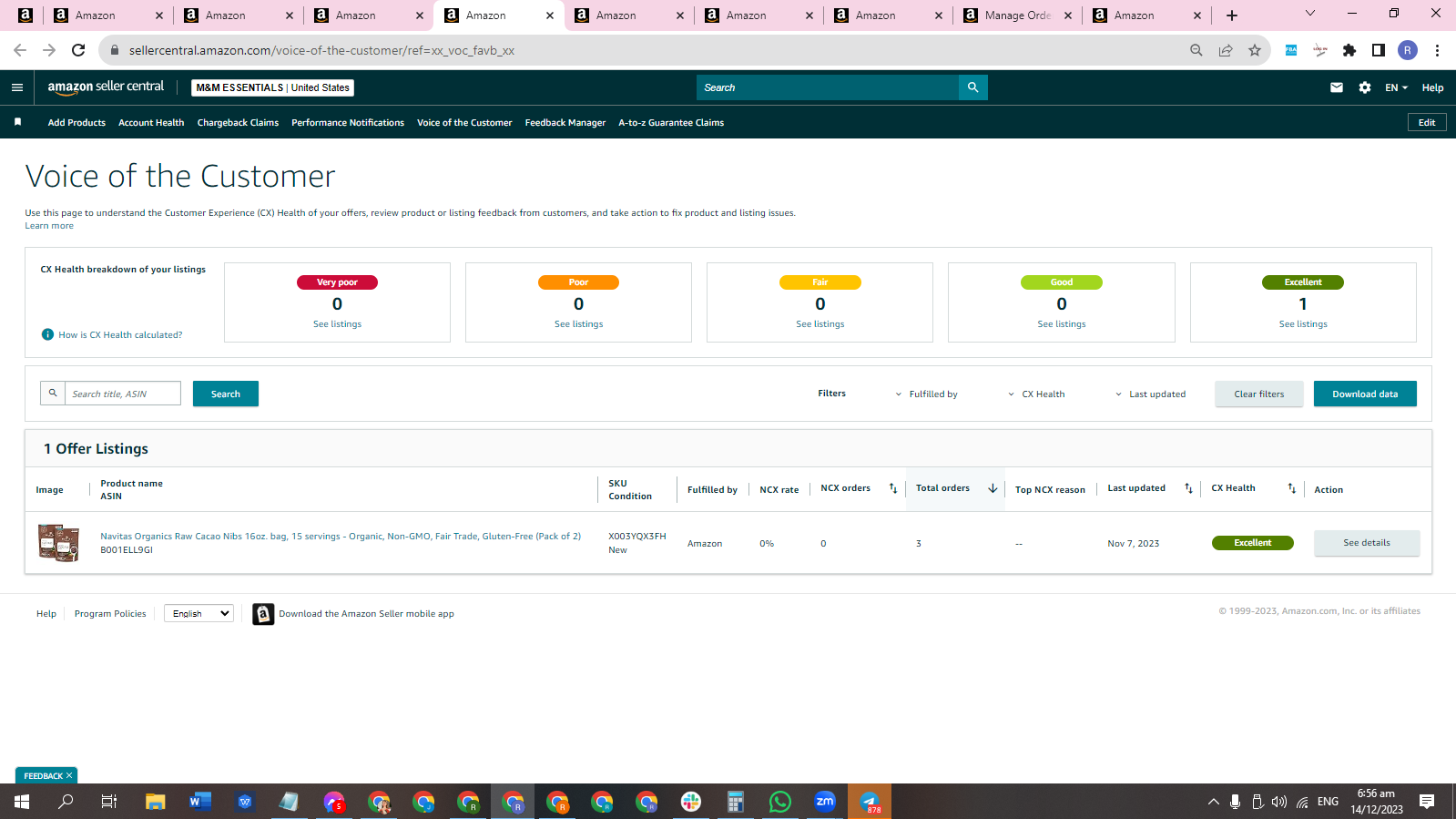Launch Word from the taskbar
1456x819 pixels.
pos(200,802)
